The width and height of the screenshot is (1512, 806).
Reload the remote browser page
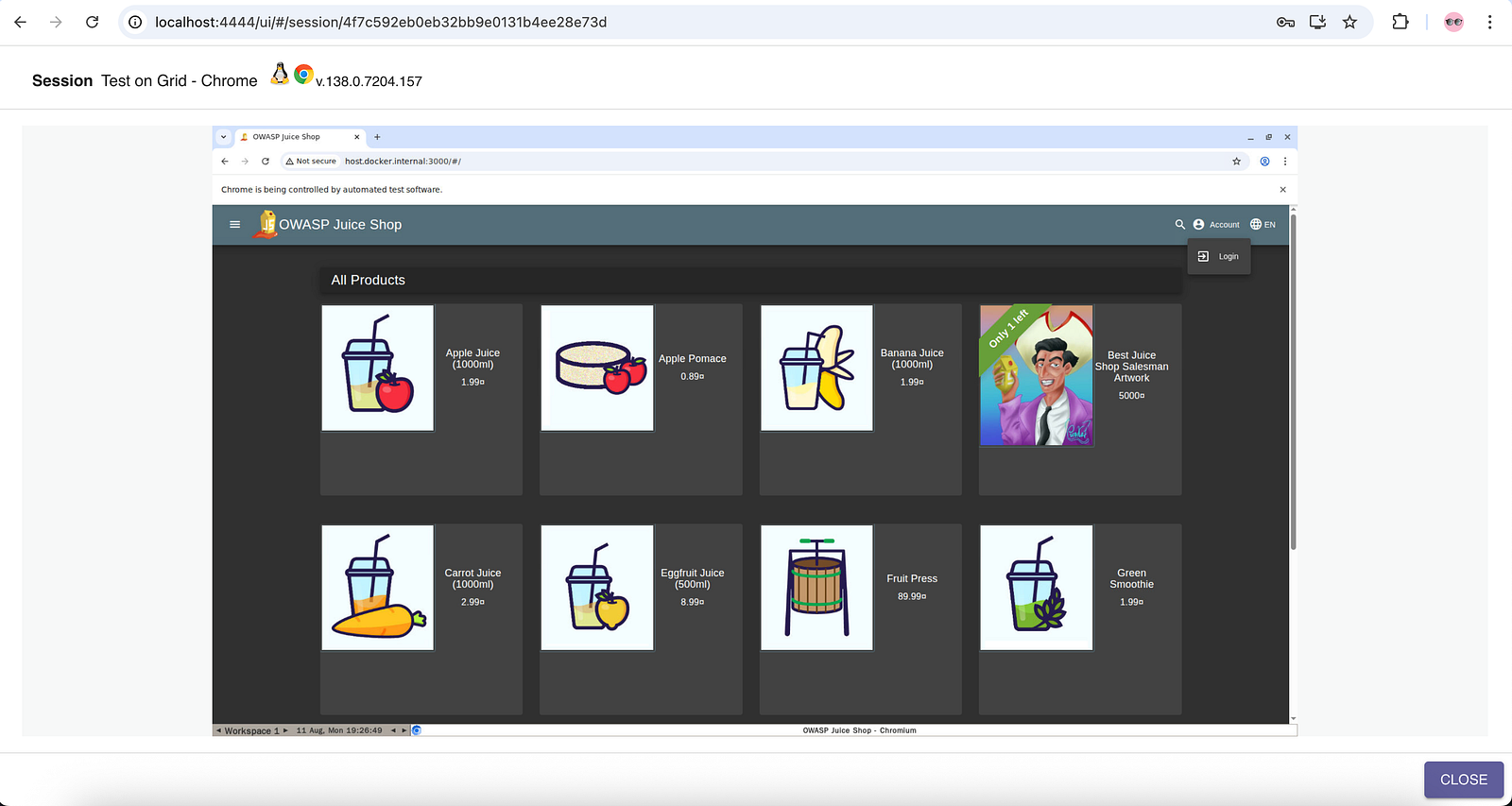tap(266, 161)
